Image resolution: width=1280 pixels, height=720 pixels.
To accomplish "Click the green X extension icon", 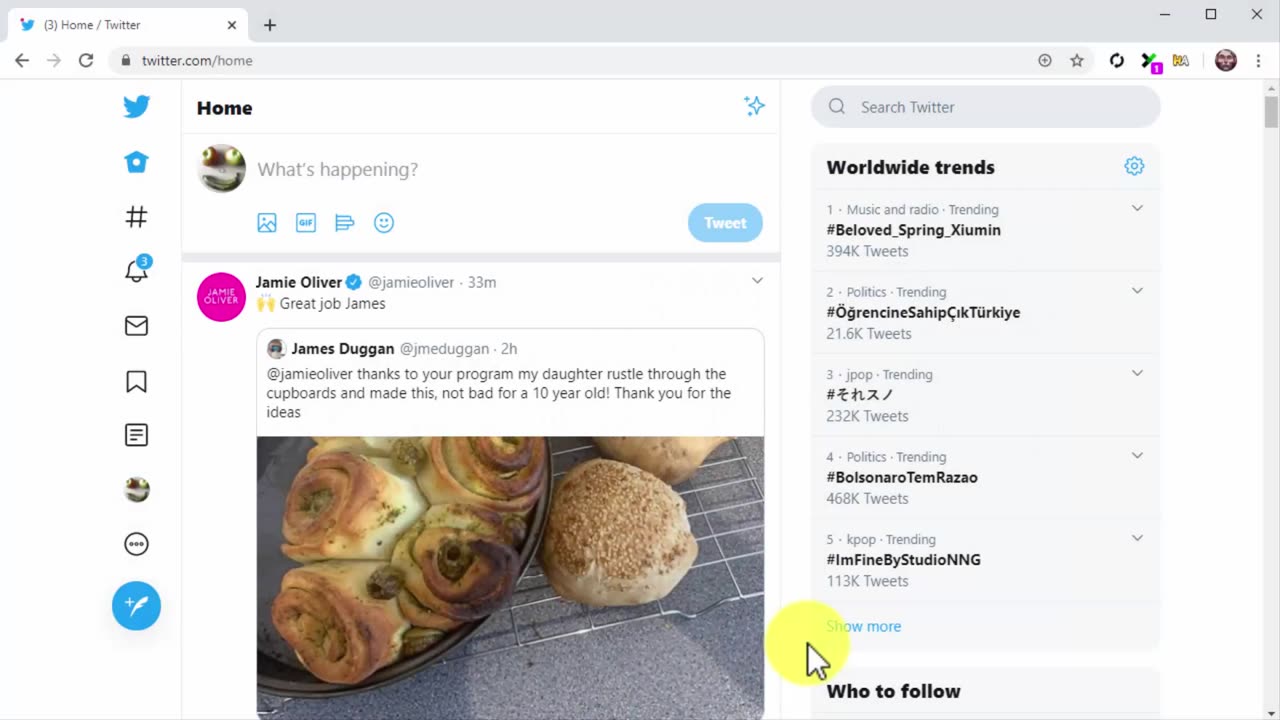I will tap(1150, 61).
